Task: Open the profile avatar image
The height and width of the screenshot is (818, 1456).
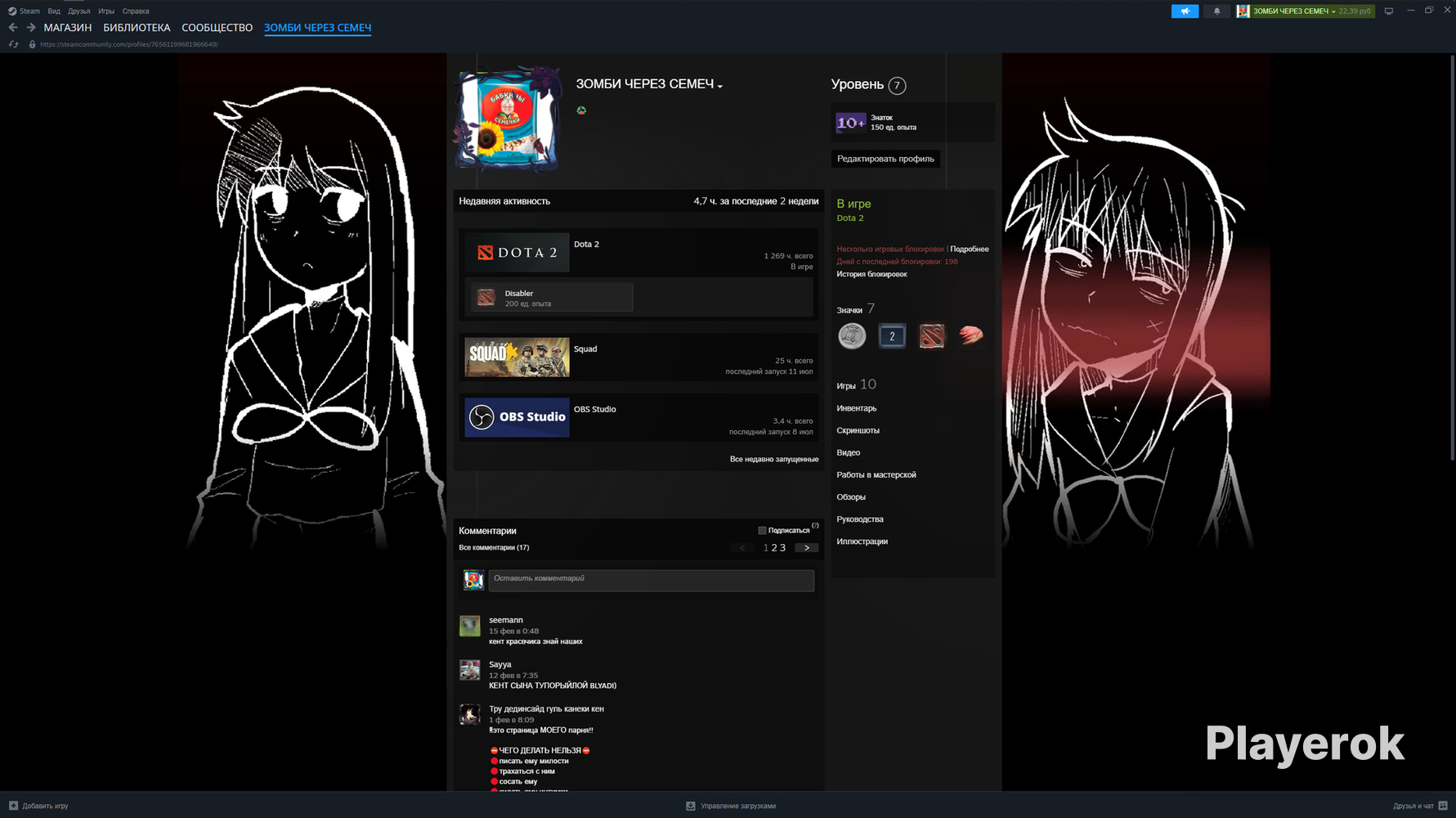Action: tap(508, 122)
